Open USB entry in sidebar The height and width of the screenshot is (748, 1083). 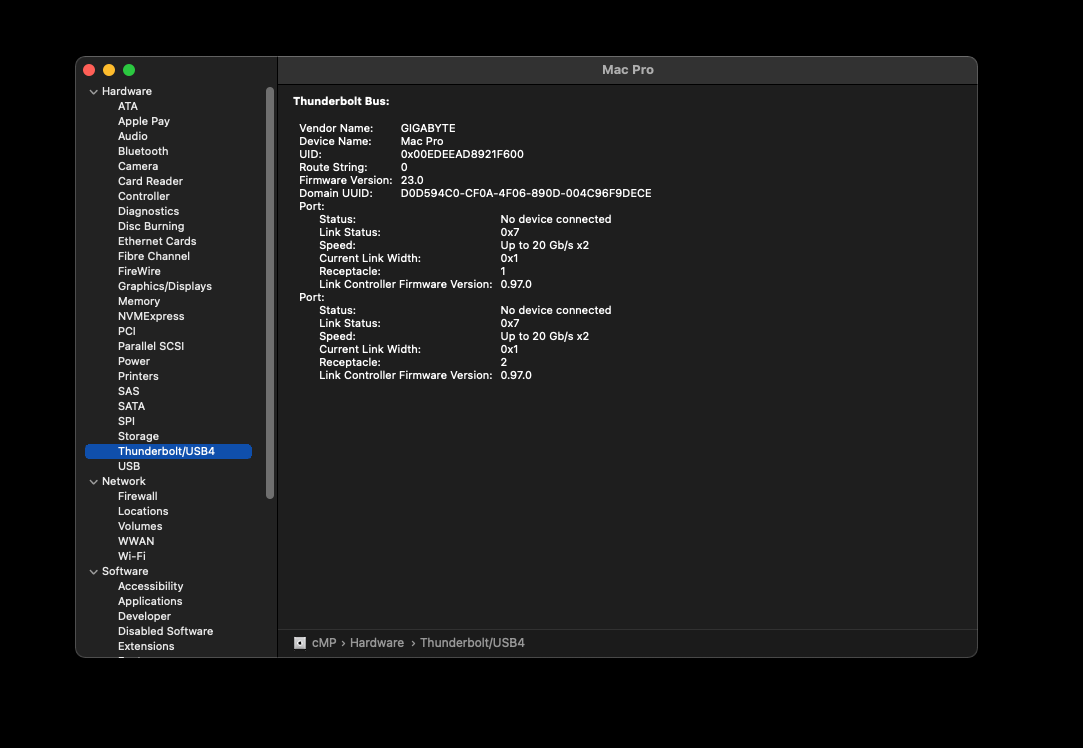[129, 466]
